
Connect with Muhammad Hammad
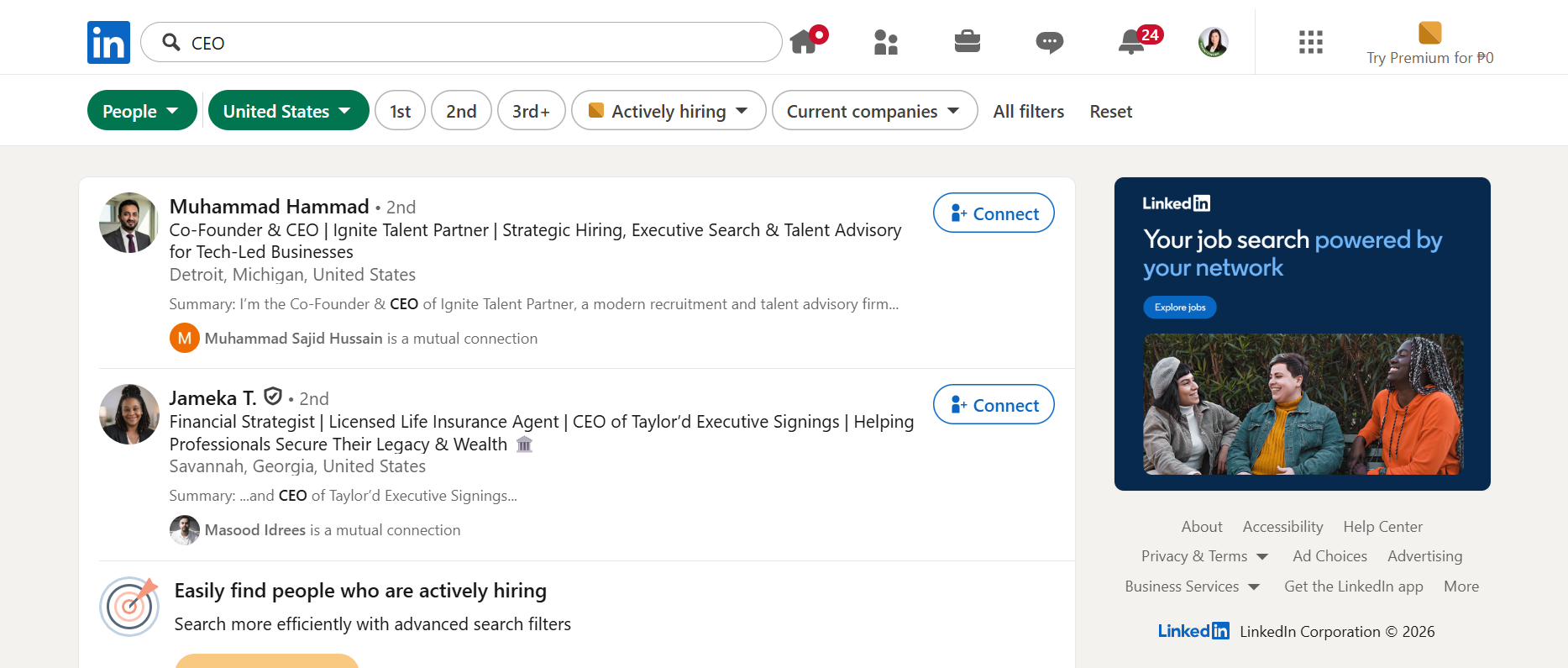(994, 213)
